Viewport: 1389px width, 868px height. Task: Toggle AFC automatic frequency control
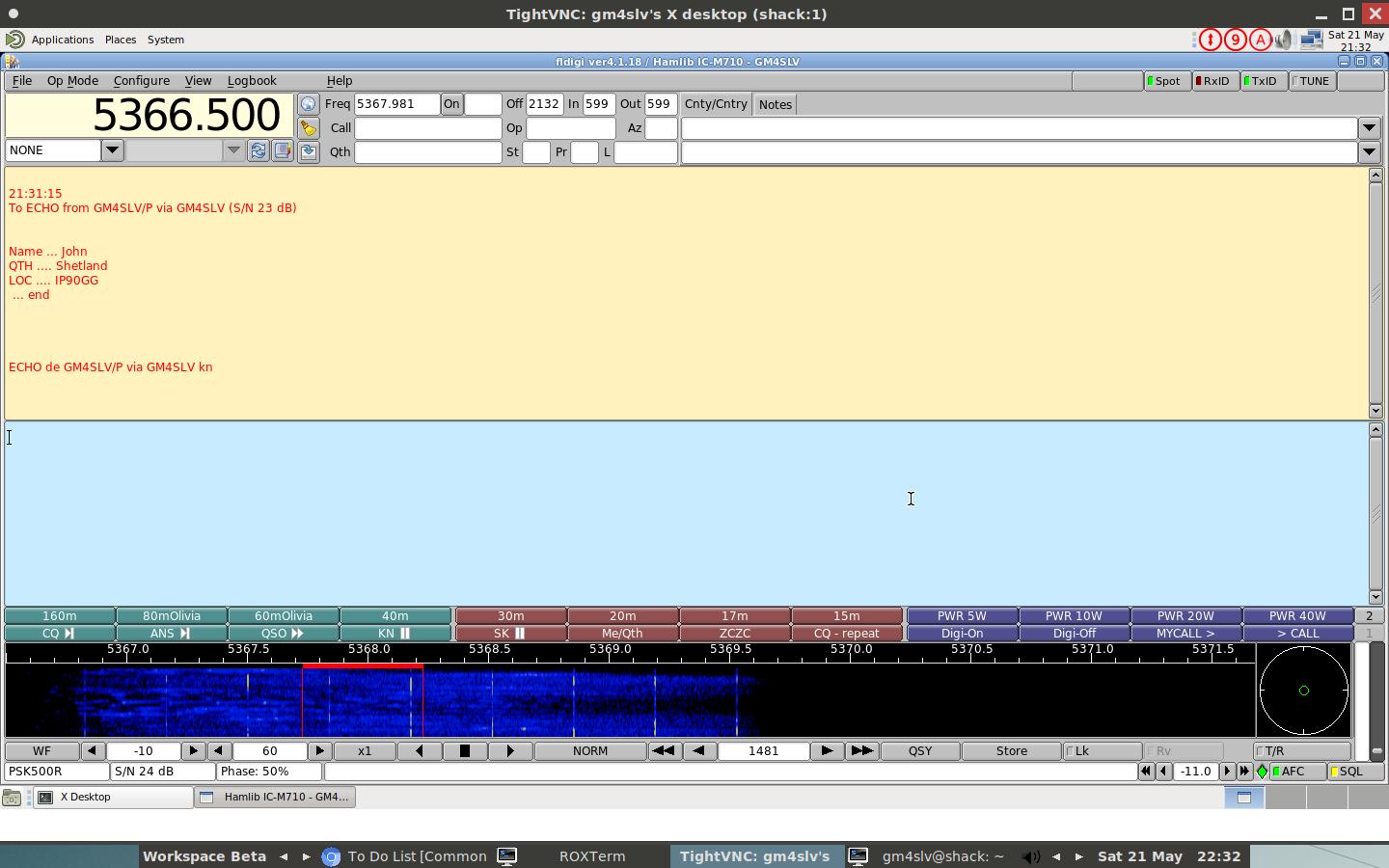point(1293,772)
